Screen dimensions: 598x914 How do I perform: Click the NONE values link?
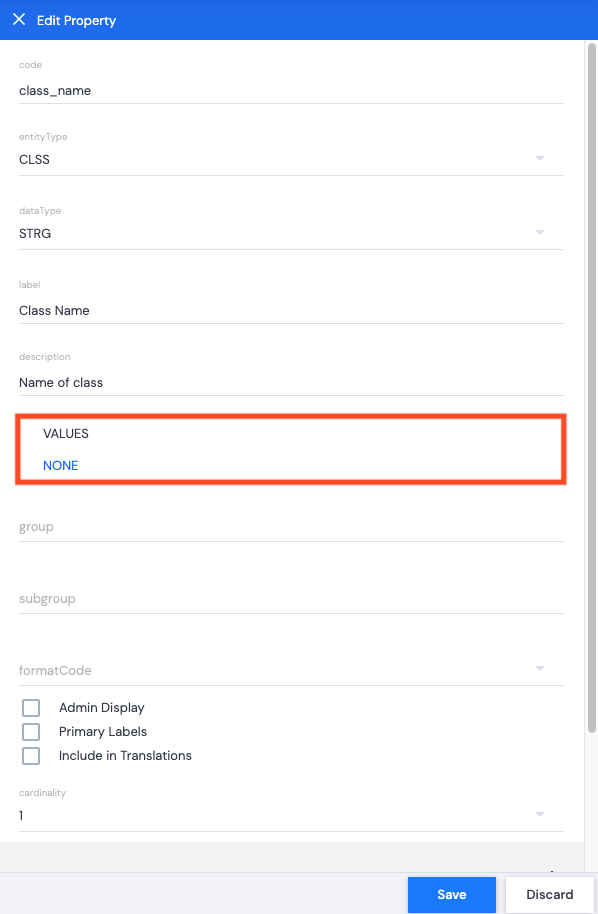pyautogui.click(x=61, y=465)
